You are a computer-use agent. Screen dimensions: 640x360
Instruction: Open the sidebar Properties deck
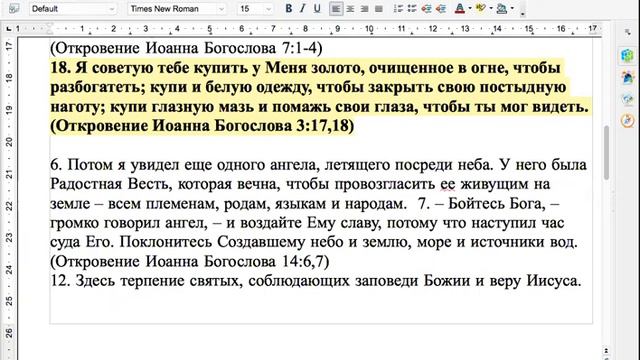(628, 55)
